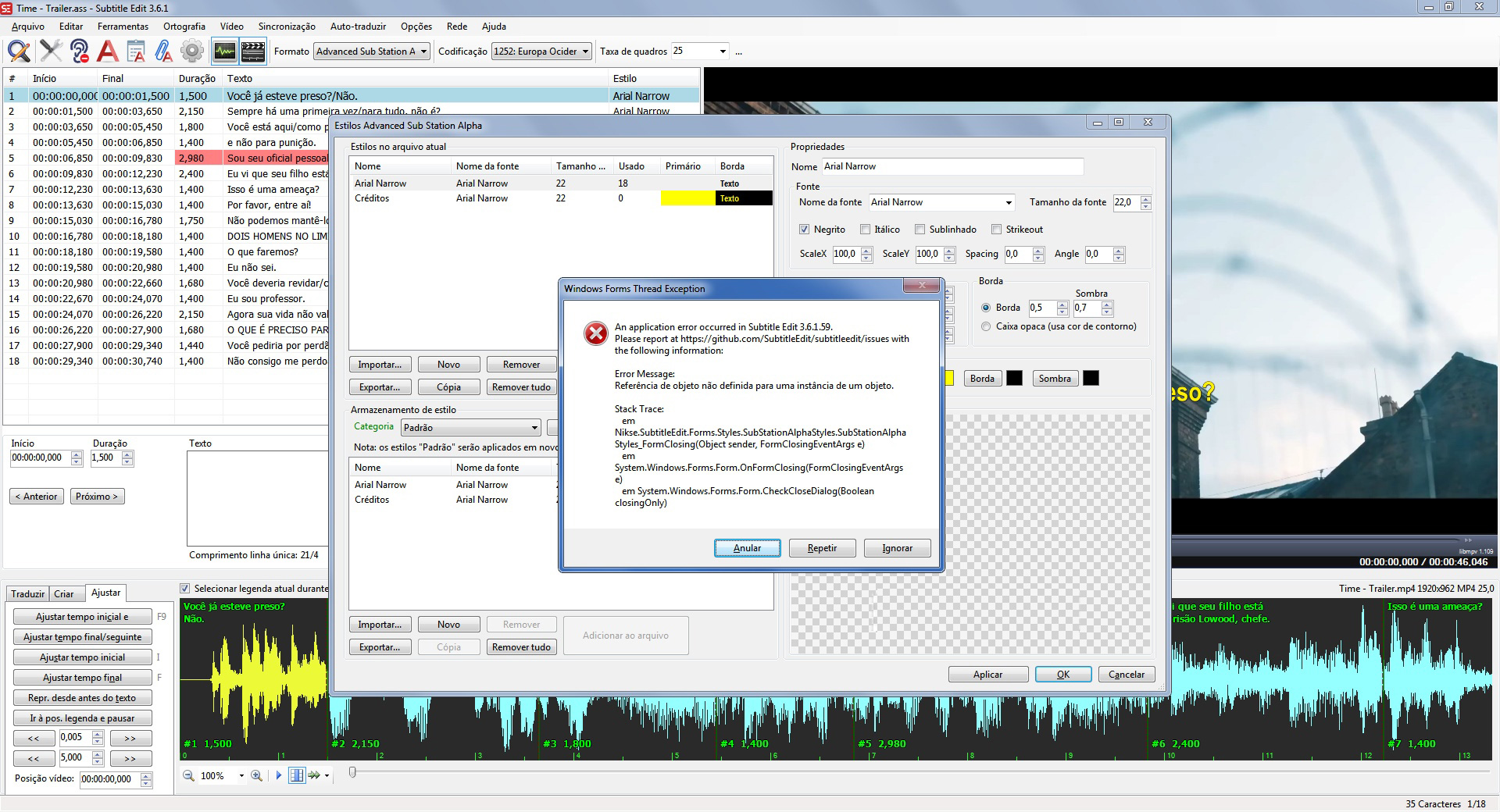Toggle the waveform display icon
Viewport: 1500px width, 812px height.
pyautogui.click(x=224, y=51)
